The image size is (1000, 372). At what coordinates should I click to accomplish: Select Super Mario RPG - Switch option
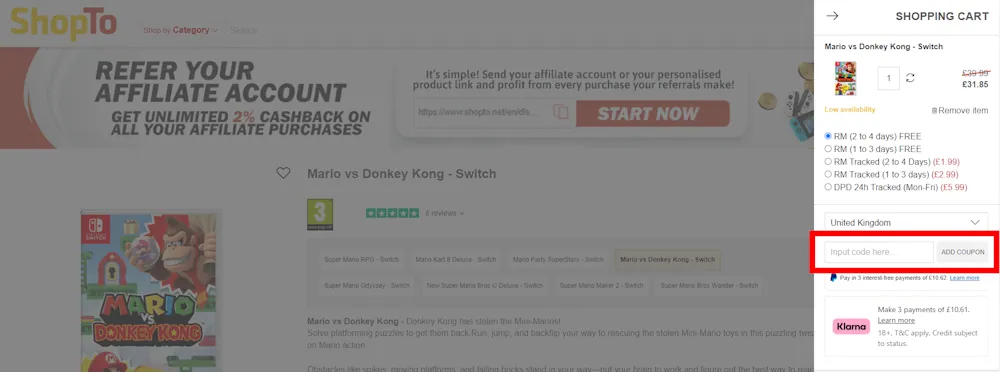[x=362, y=260]
